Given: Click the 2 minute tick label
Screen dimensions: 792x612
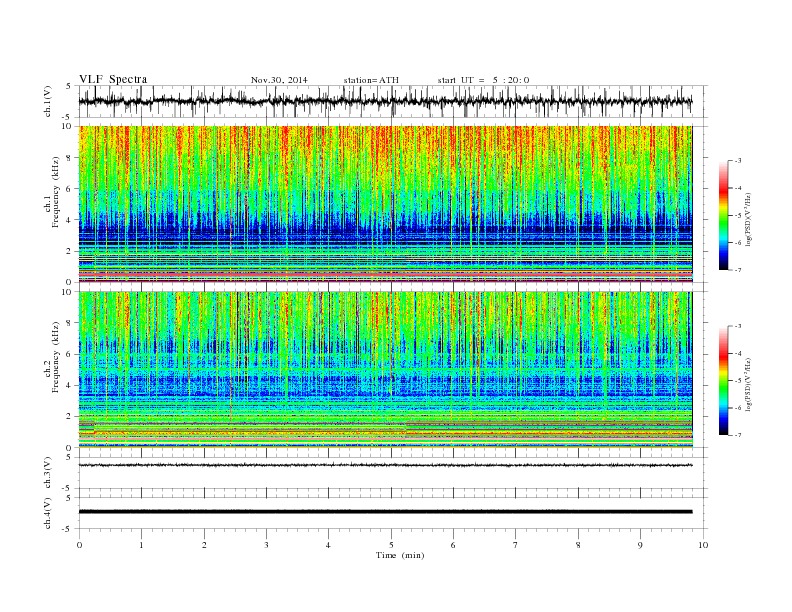Looking at the screenshot, I should [x=204, y=545].
